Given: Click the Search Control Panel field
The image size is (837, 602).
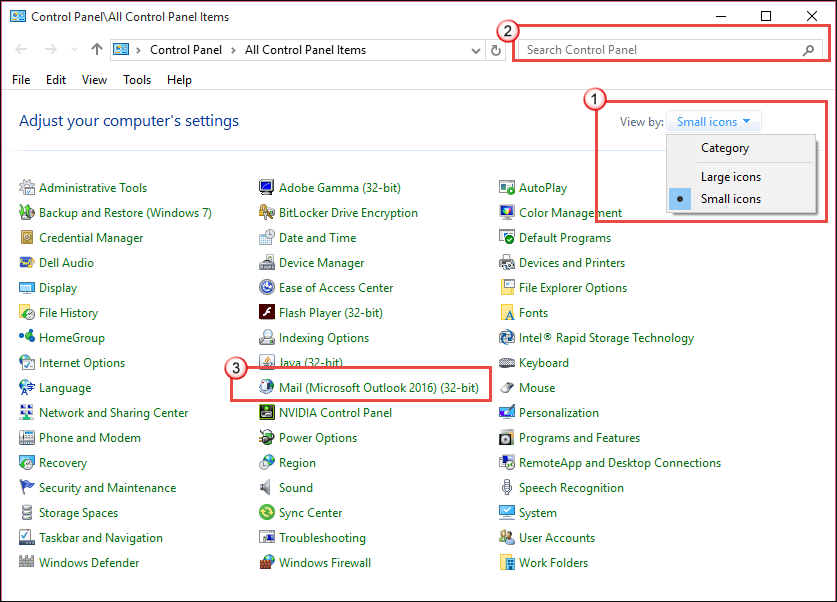Looking at the screenshot, I should 660,50.
